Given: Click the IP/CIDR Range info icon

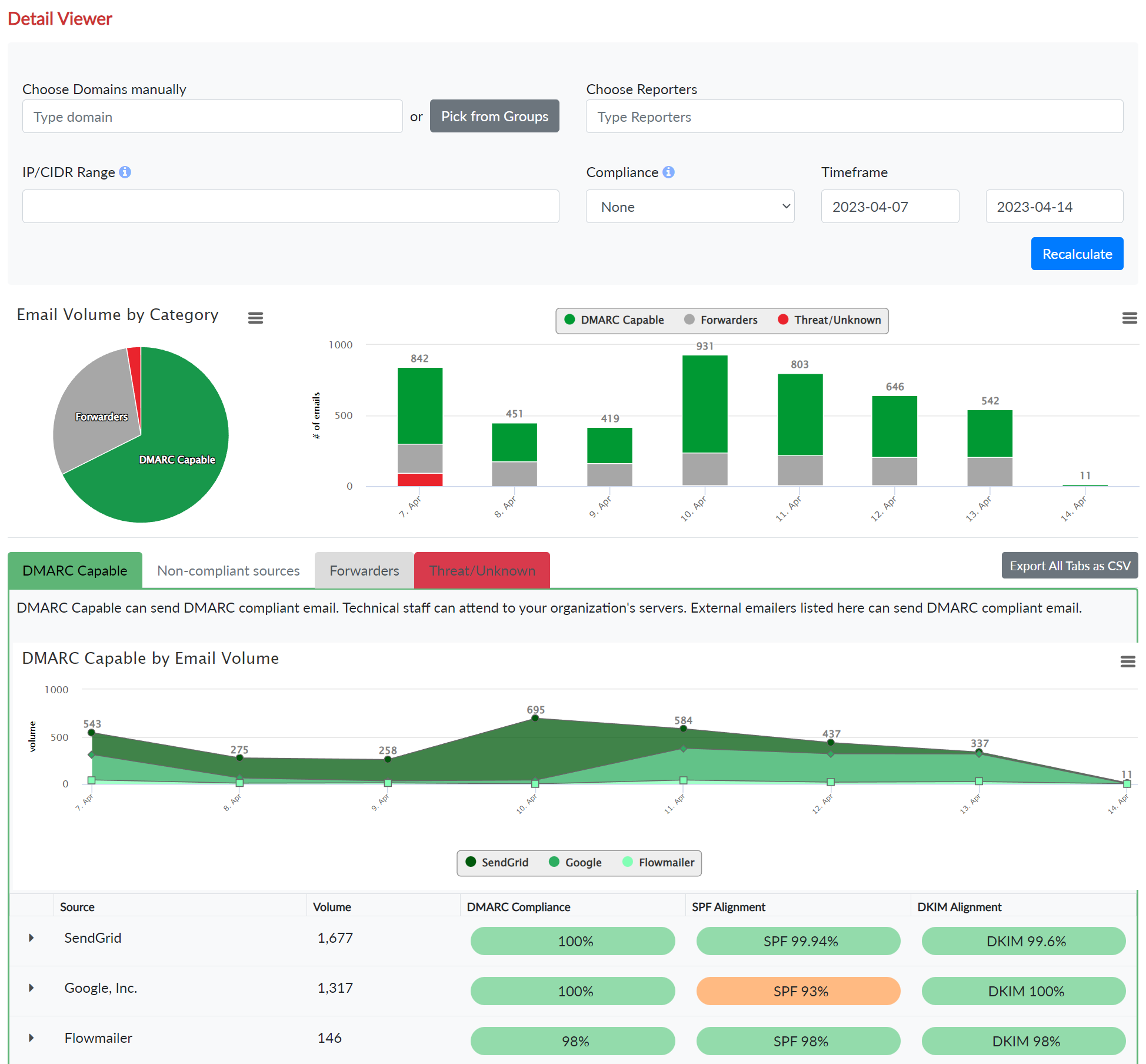Looking at the screenshot, I should pos(125,172).
